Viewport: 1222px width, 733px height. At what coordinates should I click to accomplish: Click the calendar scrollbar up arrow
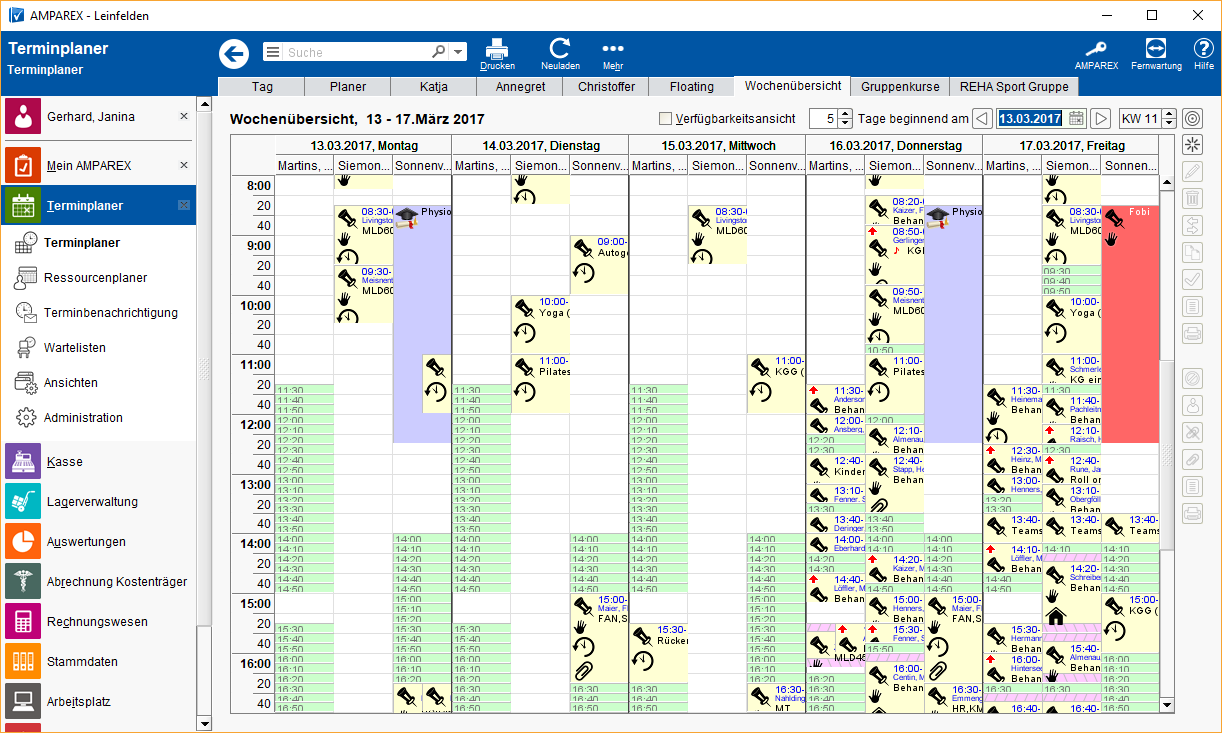[x=1167, y=183]
